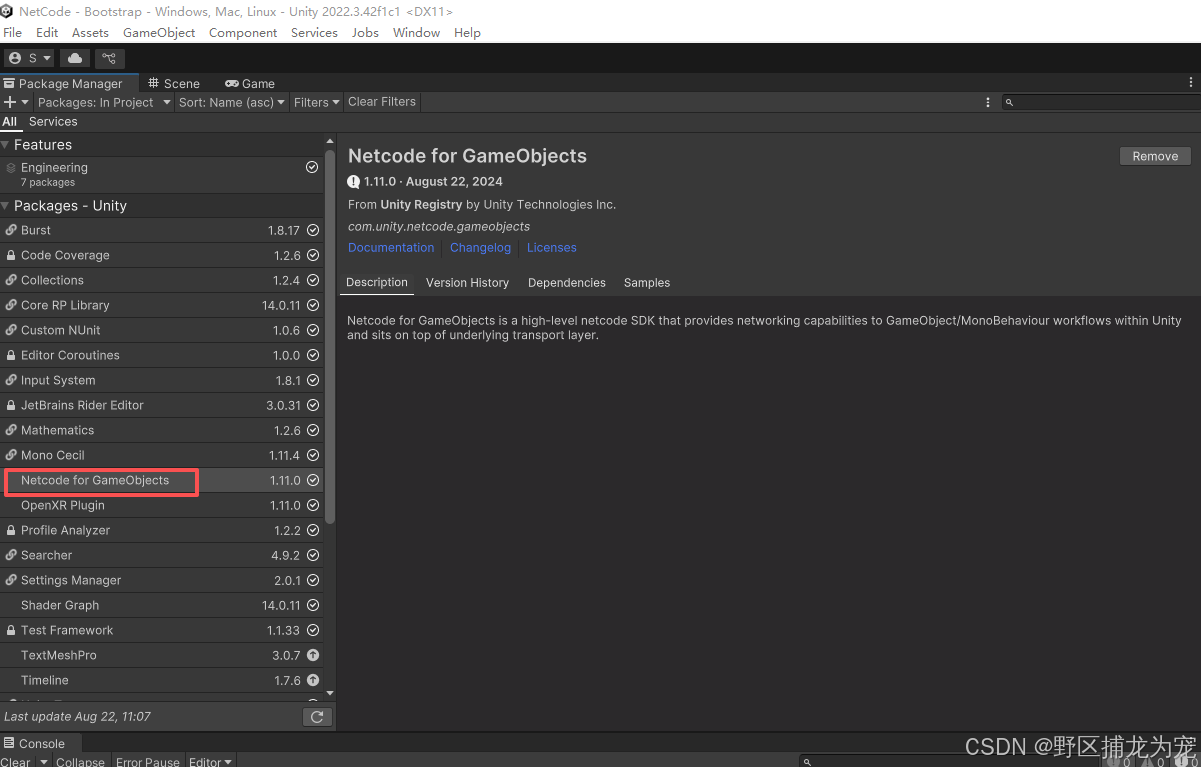This screenshot has width=1201, height=767.
Task: Click the Editor Coroutines lock icon
Action: click(x=11, y=355)
